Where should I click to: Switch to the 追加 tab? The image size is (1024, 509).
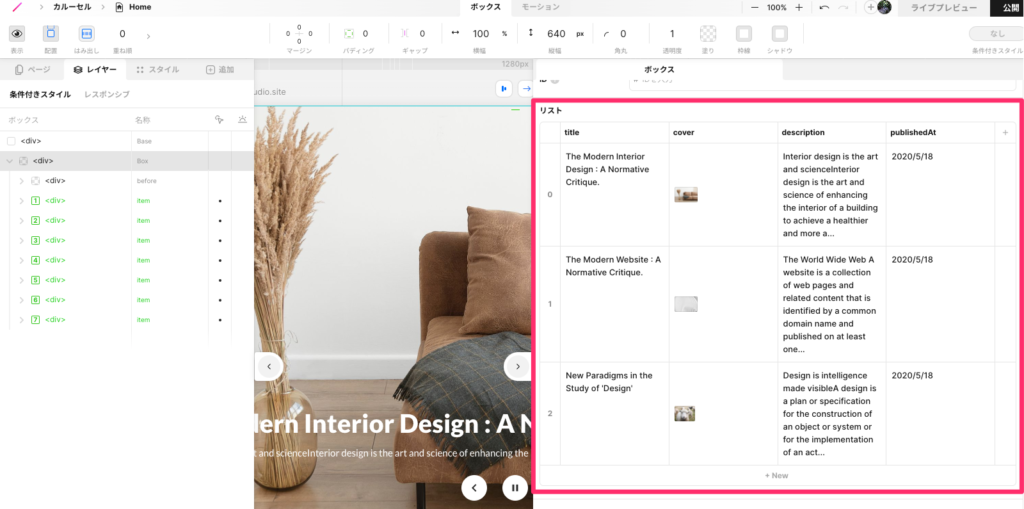click(220, 69)
